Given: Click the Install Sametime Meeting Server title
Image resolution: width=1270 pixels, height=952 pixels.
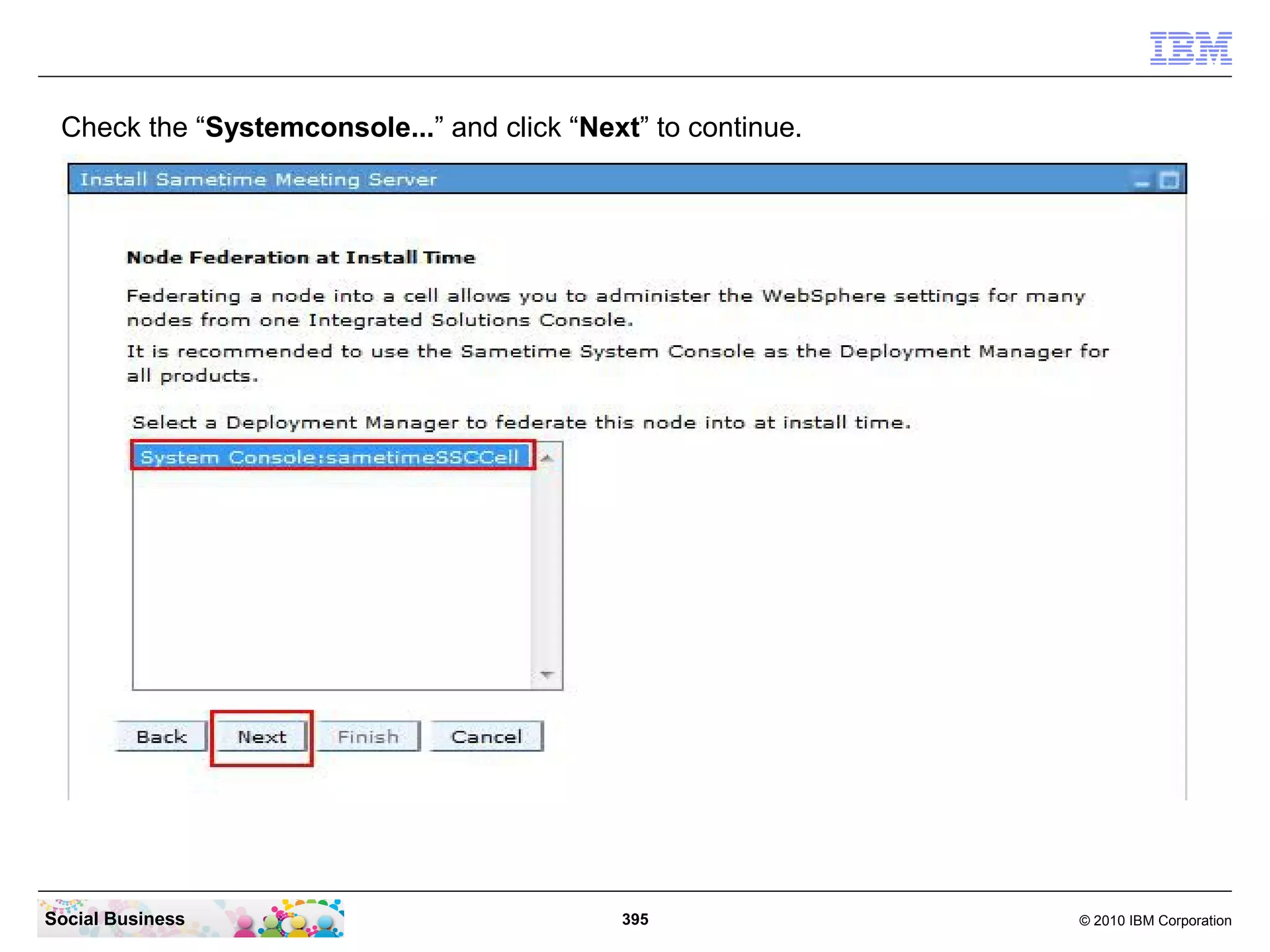Looking at the screenshot, I should (258, 180).
